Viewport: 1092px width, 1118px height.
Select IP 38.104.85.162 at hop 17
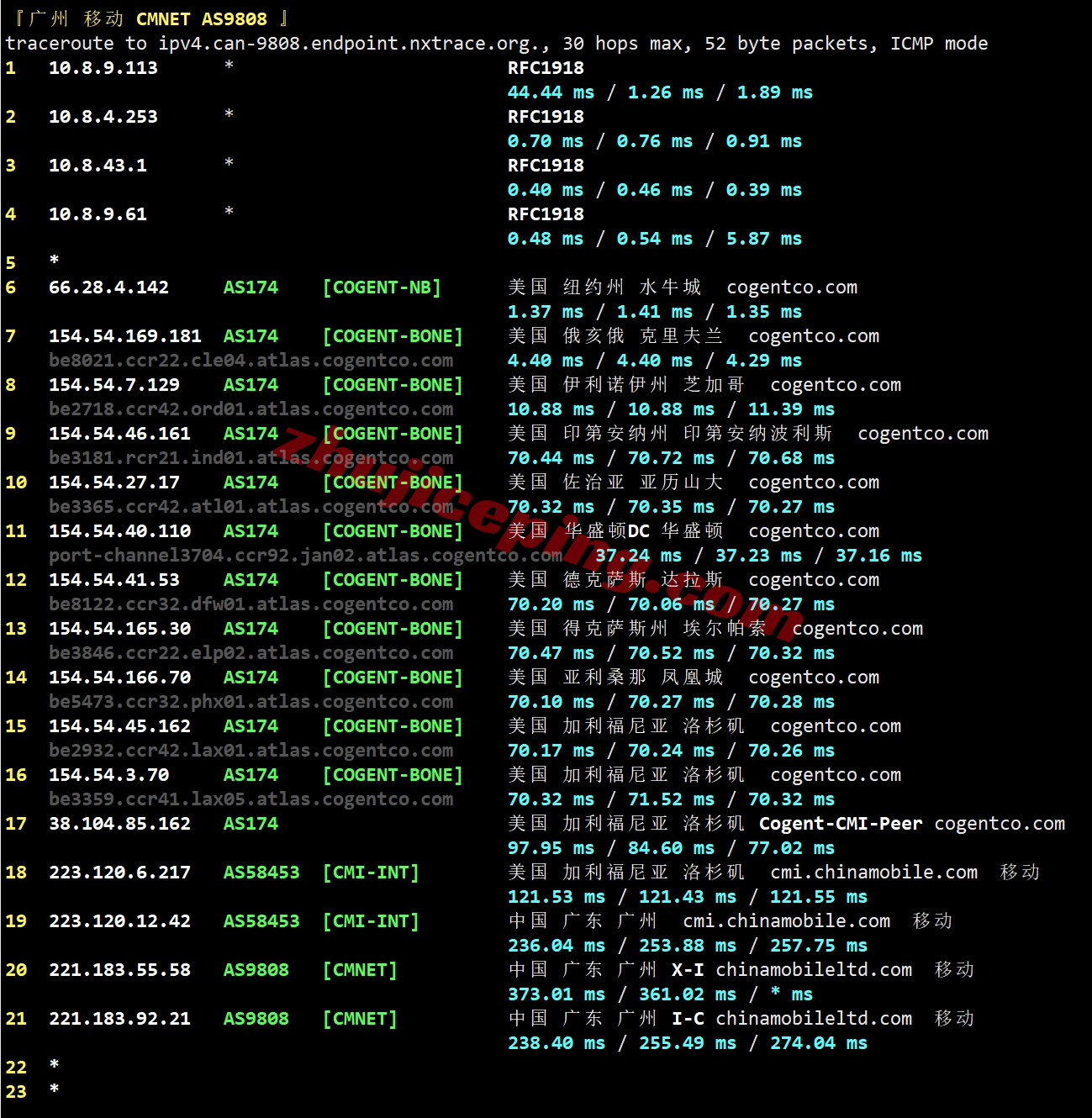[x=119, y=824]
